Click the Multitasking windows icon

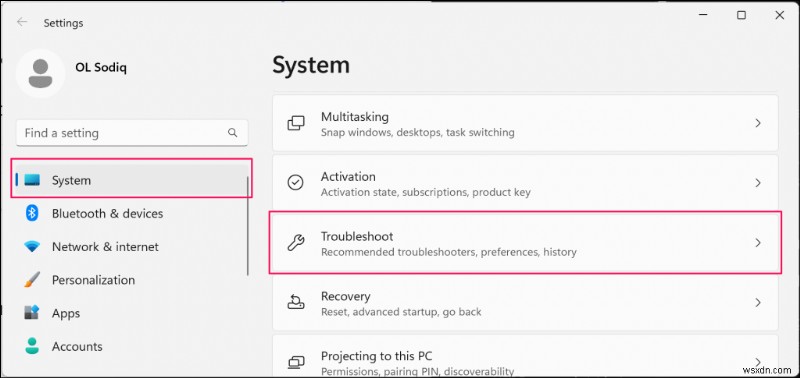click(x=296, y=123)
